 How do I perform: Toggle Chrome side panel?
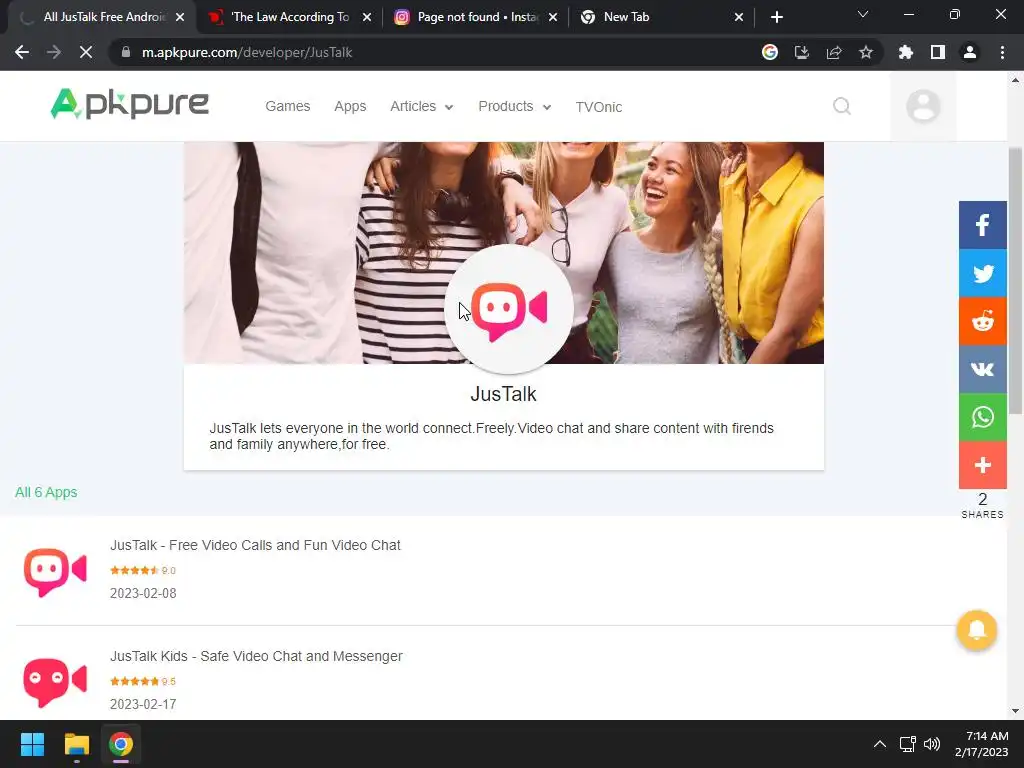point(937,52)
